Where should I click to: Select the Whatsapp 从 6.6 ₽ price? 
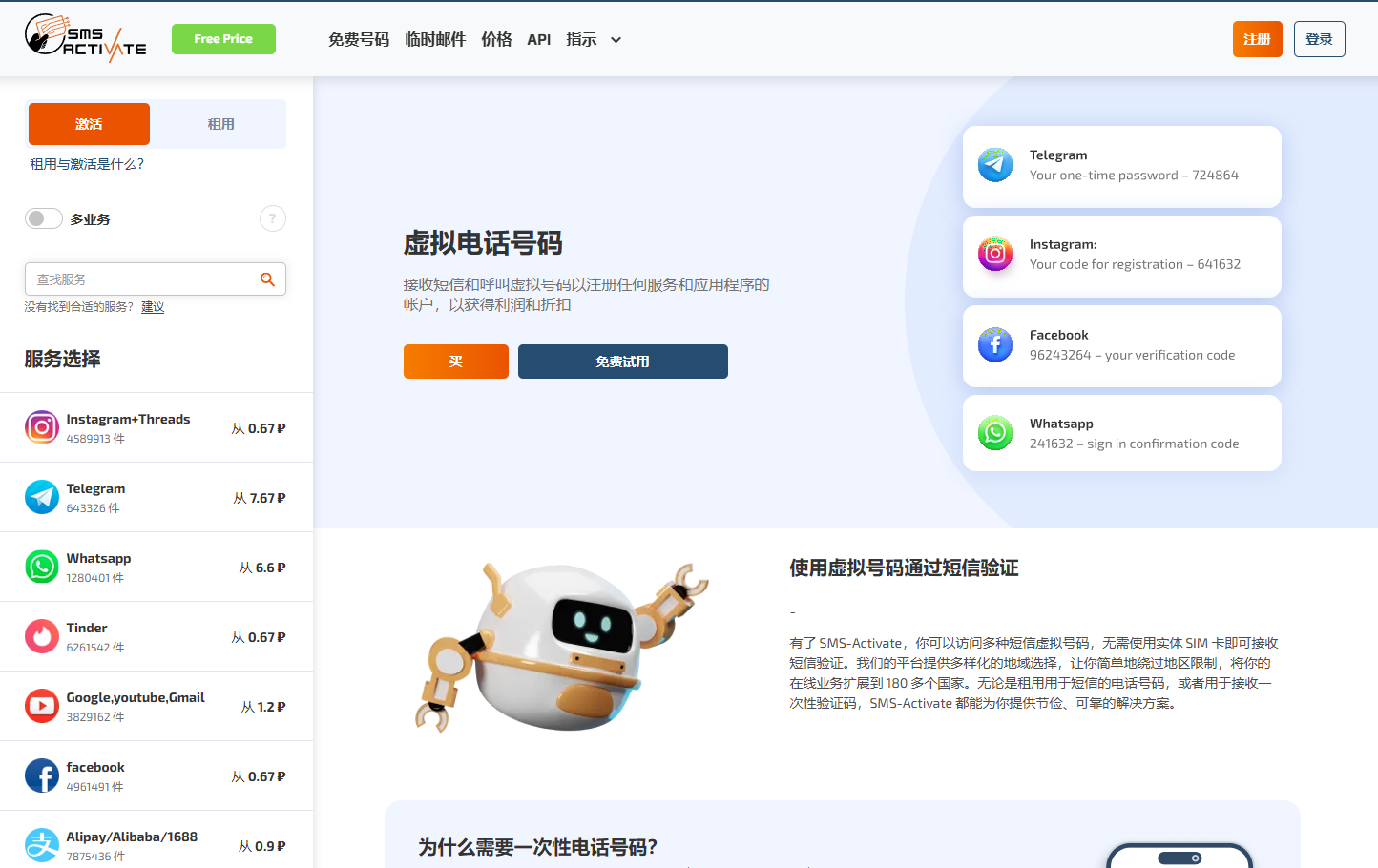click(262, 568)
